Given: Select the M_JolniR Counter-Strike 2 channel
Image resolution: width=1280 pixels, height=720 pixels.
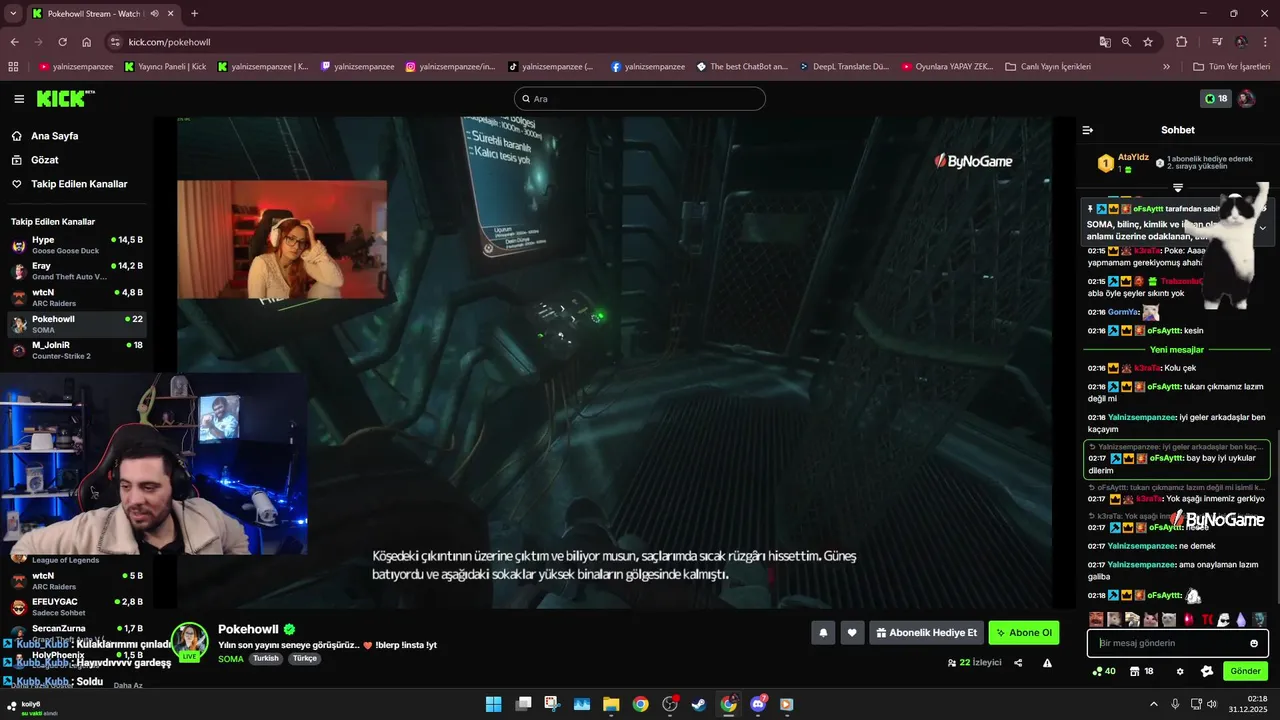Looking at the screenshot, I should click(x=77, y=350).
